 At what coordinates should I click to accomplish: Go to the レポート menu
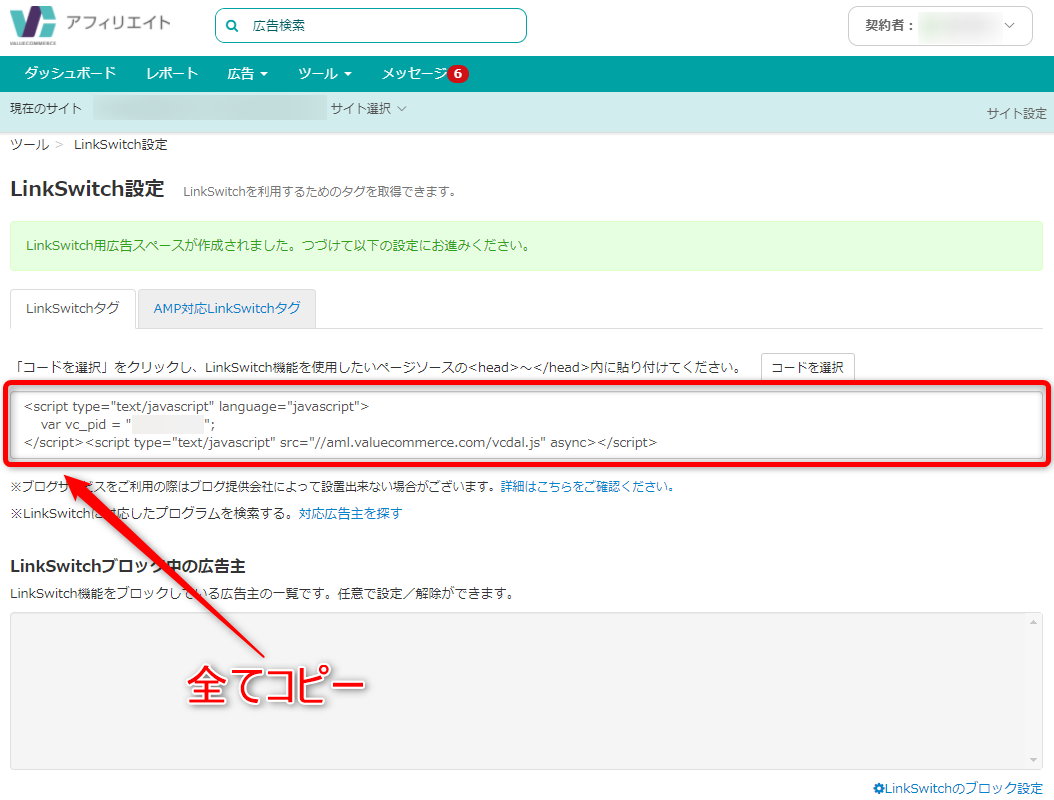pyautogui.click(x=172, y=73)
